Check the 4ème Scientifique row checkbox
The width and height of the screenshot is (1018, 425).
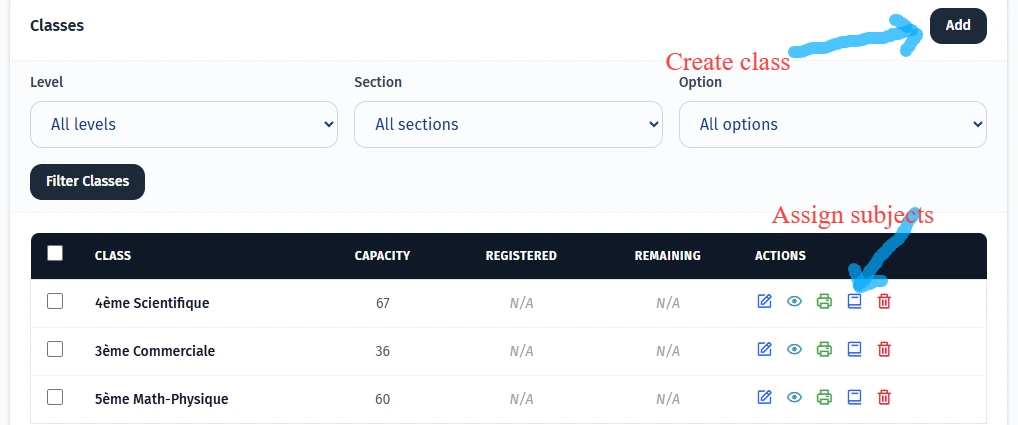(x=55, y=301)
